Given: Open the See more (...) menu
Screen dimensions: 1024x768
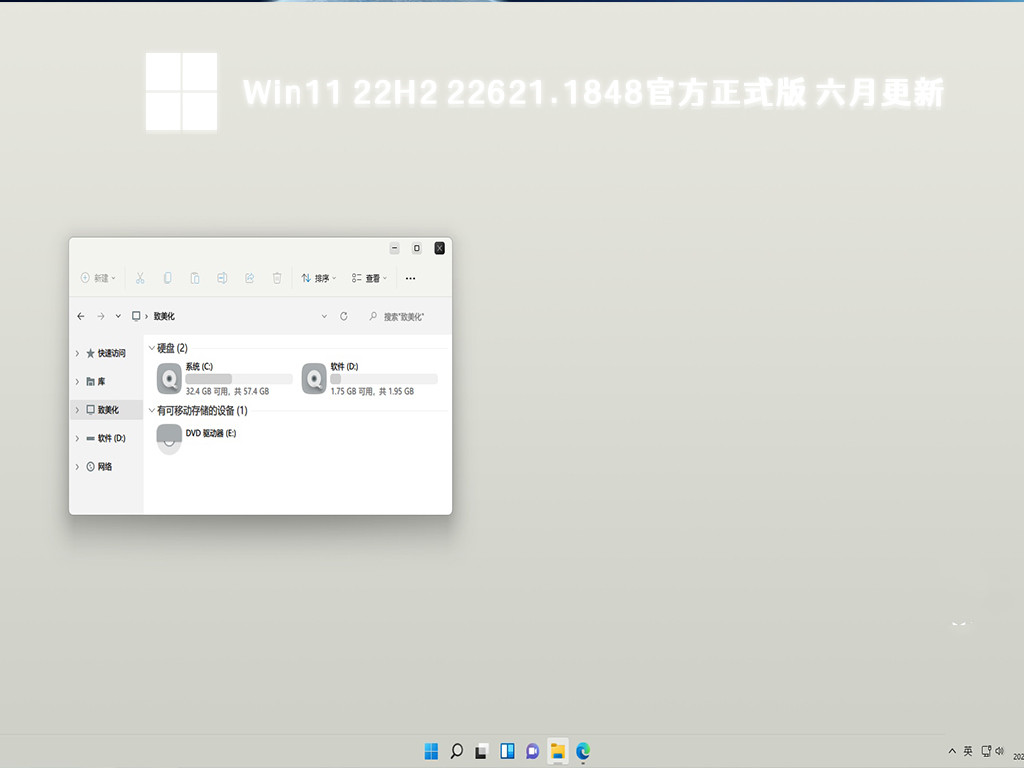Looking at the screenshot, I should pyautogui.click(x=410, y=278).
